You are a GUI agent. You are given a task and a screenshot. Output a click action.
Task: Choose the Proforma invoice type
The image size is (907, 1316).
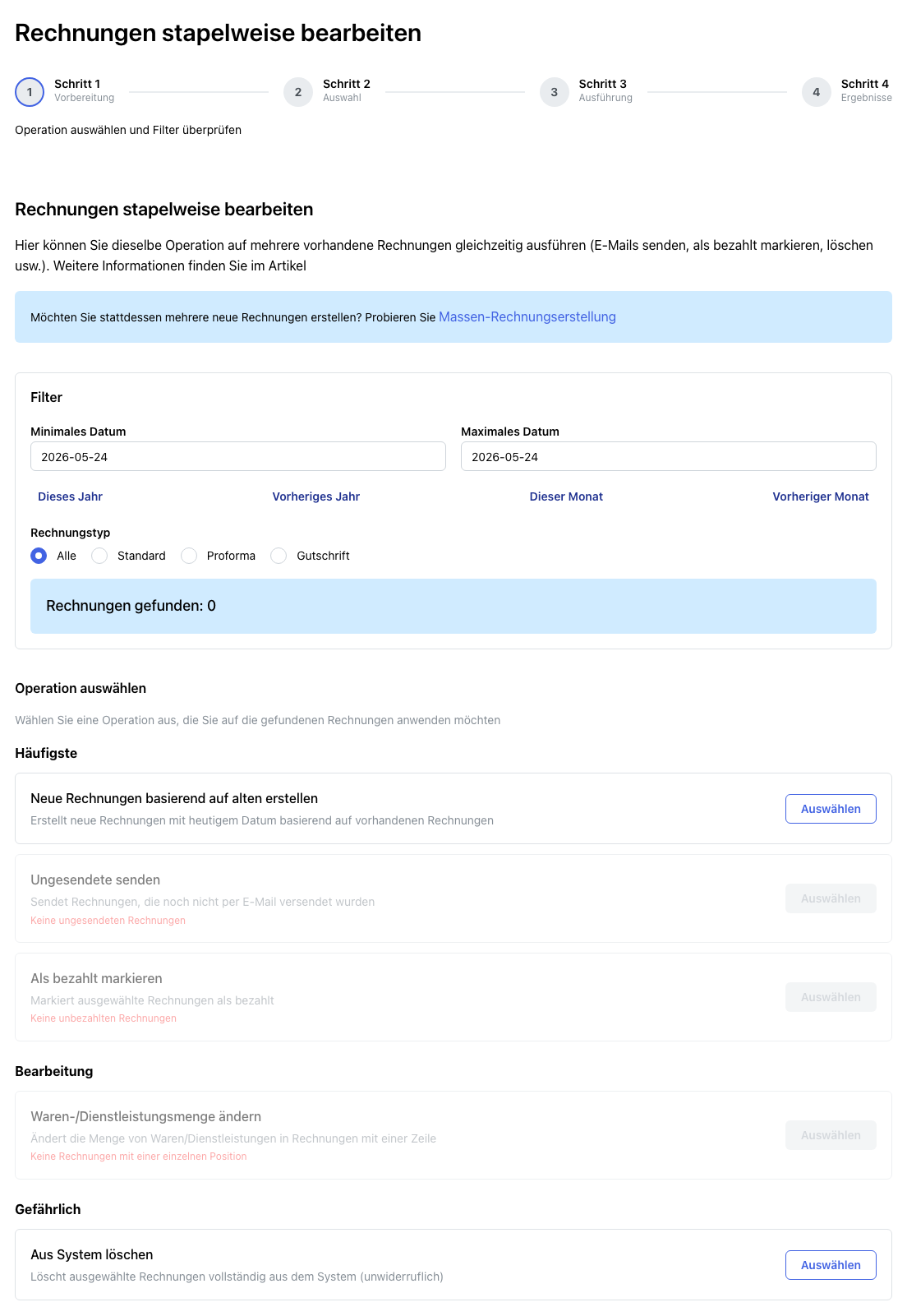pos(189,556)
